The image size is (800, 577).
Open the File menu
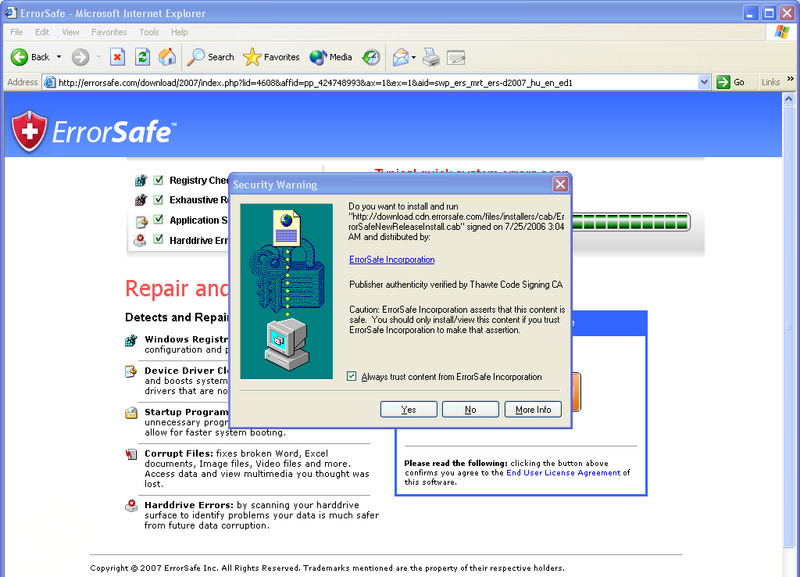(x=16, y=32)
